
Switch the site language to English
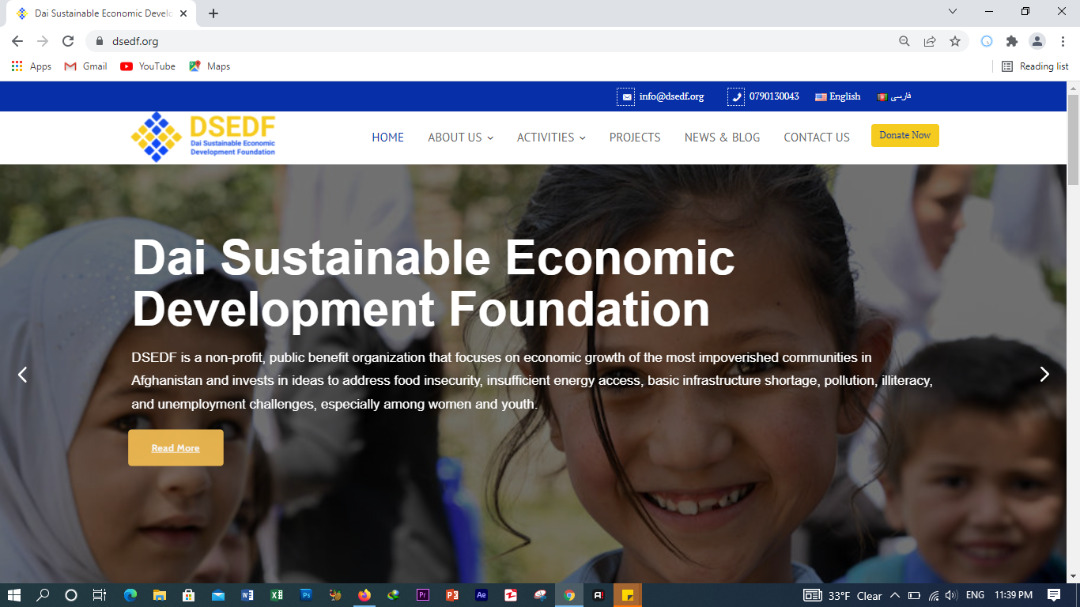[838, 96]
